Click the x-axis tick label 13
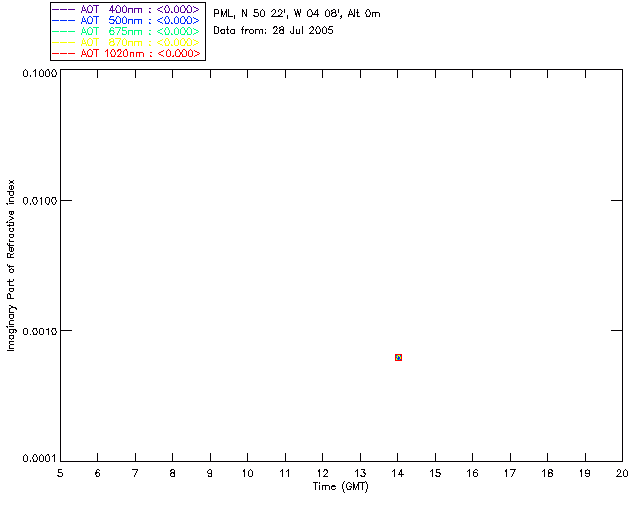Screen dimensions: 640x512 pyautogui.click(x=360, y=473)
